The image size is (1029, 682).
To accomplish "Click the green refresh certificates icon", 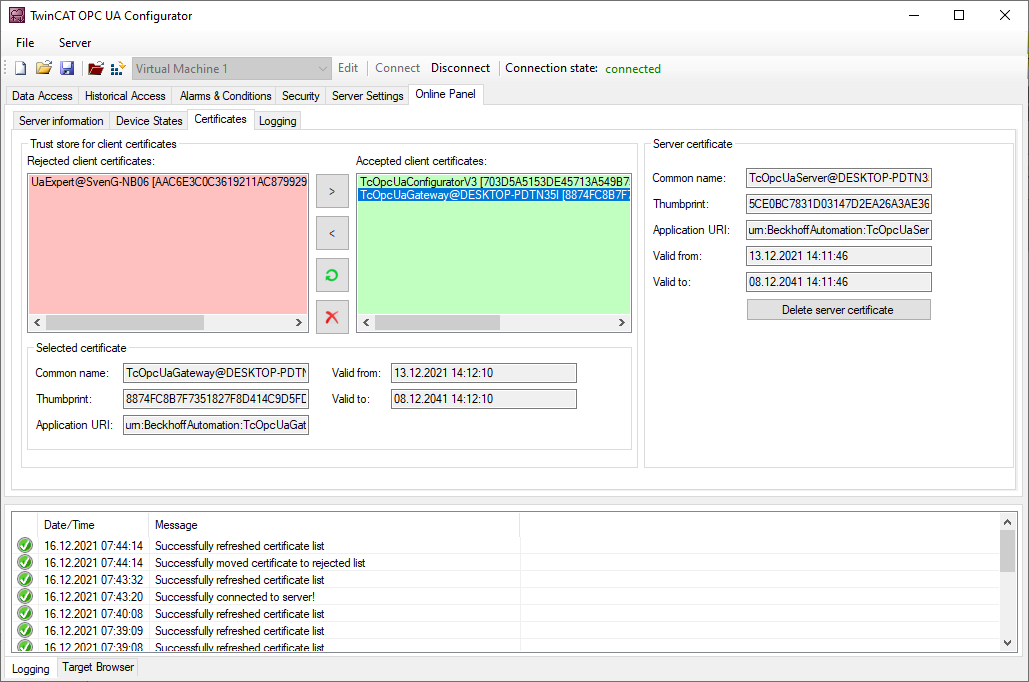I will coord(332,275).
